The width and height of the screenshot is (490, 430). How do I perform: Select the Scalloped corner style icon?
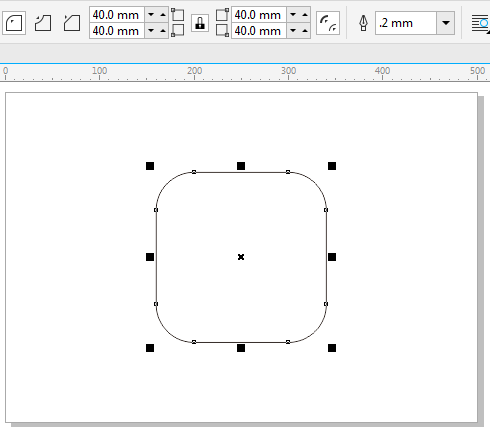click(x=43, y=23)
